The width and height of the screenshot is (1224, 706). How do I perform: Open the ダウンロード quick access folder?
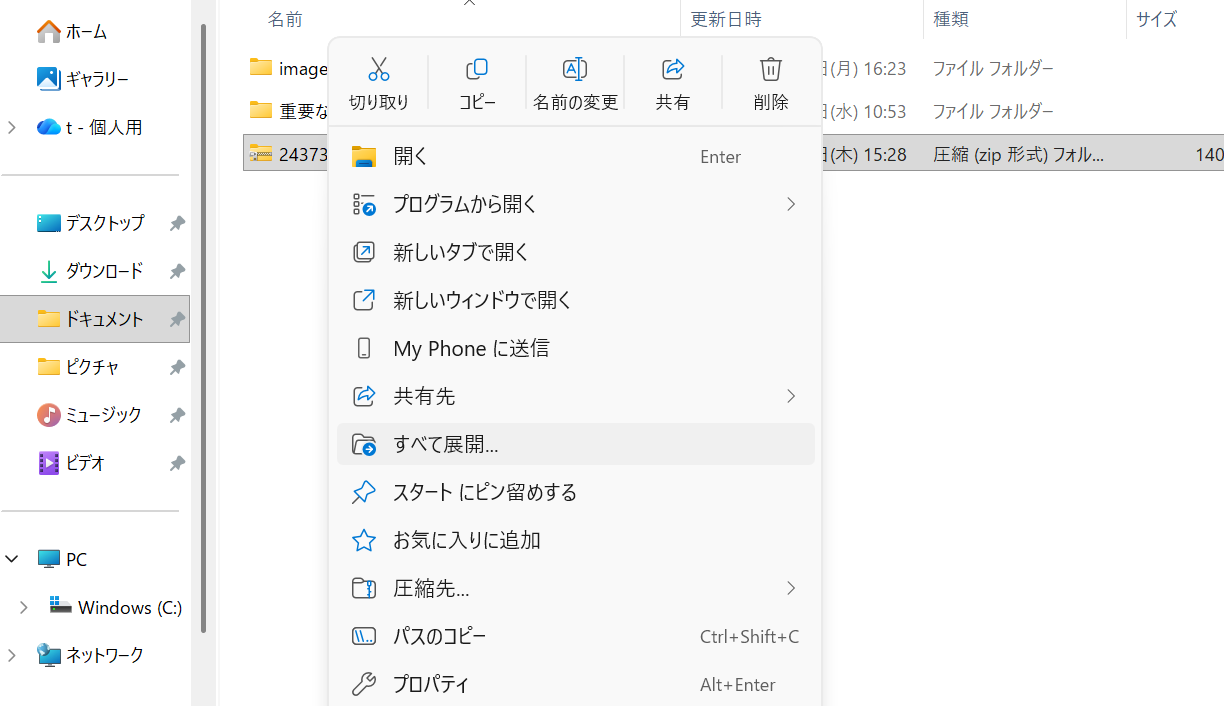pyautogui.click(x=104, y=271)
